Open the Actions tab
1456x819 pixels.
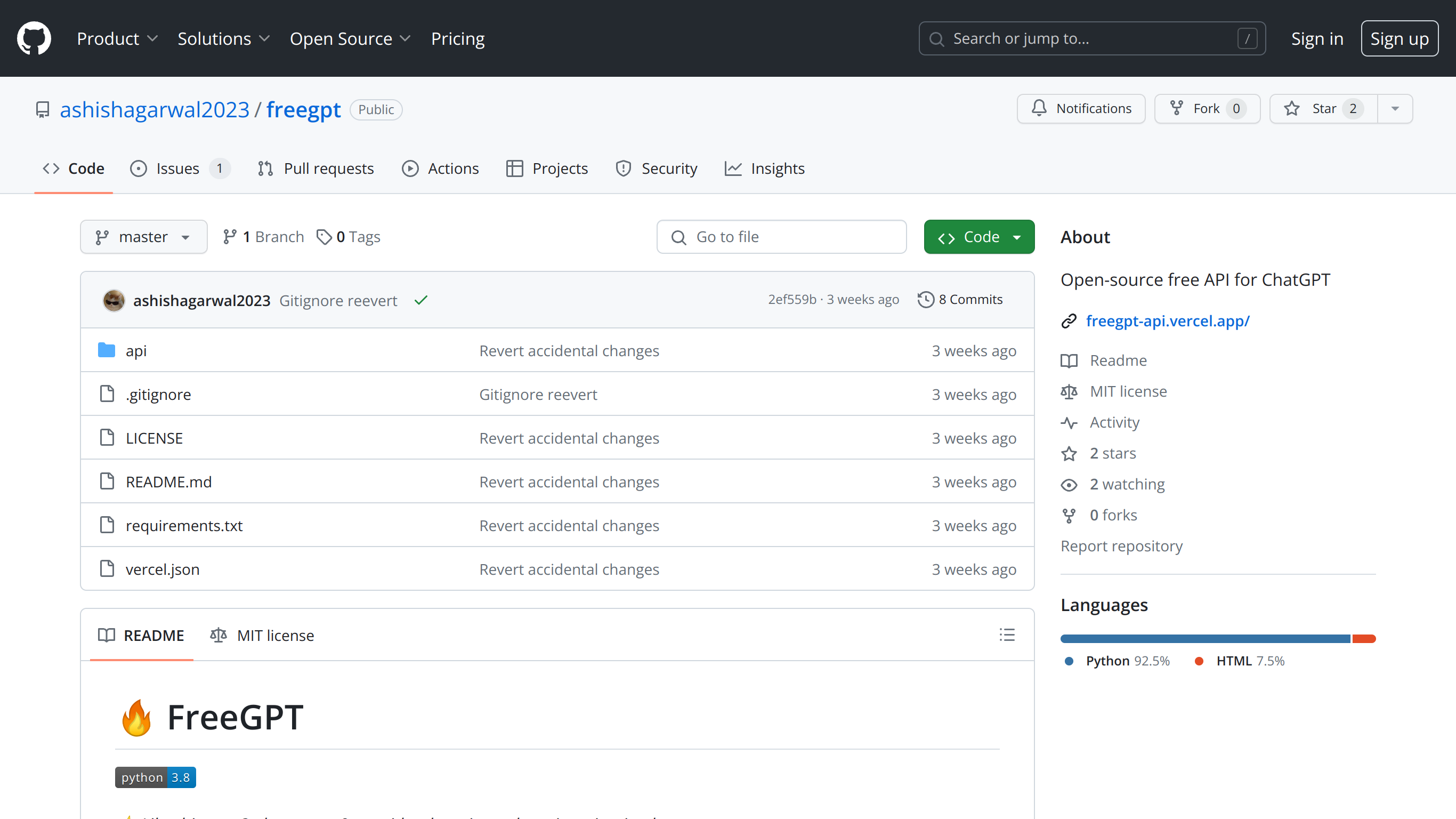pyautogui.click(x=440, y=168)
